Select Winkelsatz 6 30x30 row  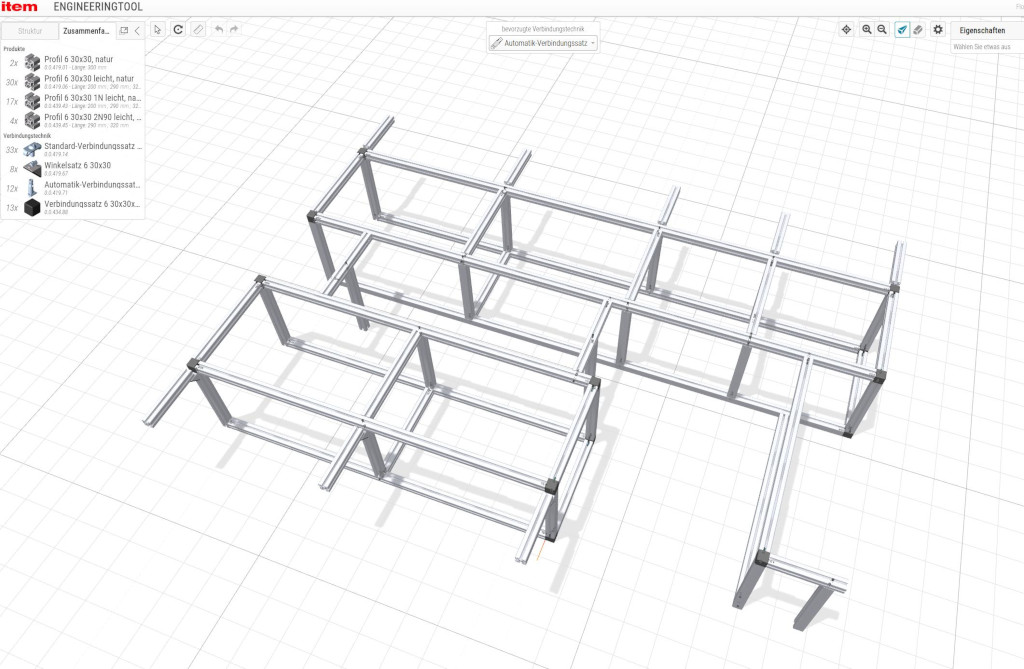(72, 169)
